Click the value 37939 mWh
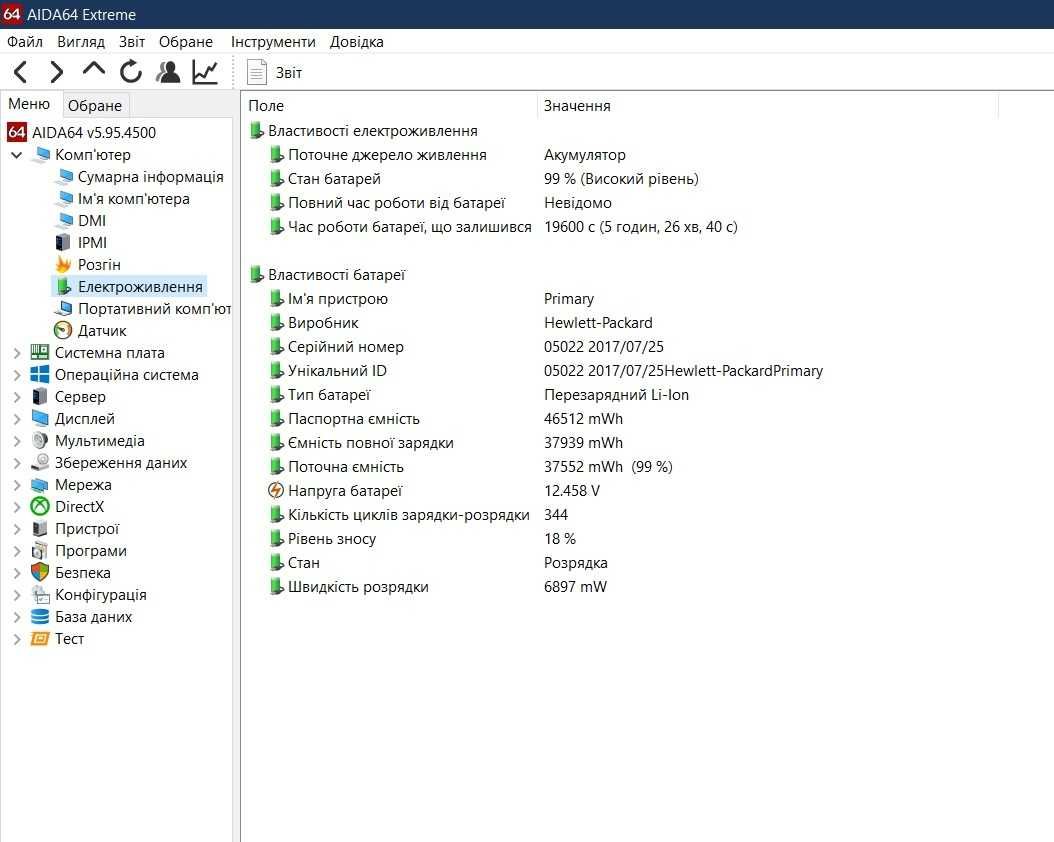This screenshot has height=842, width=1054. coord(583,443)
